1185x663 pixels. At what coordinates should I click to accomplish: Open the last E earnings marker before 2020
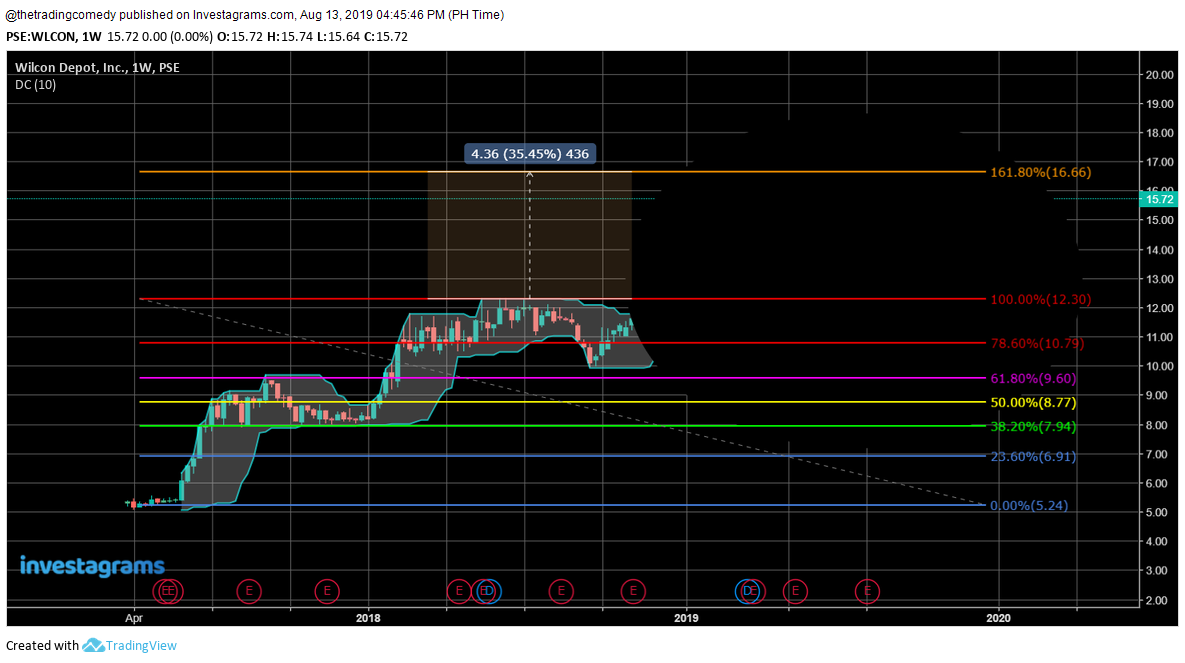(x=868, y=591)
